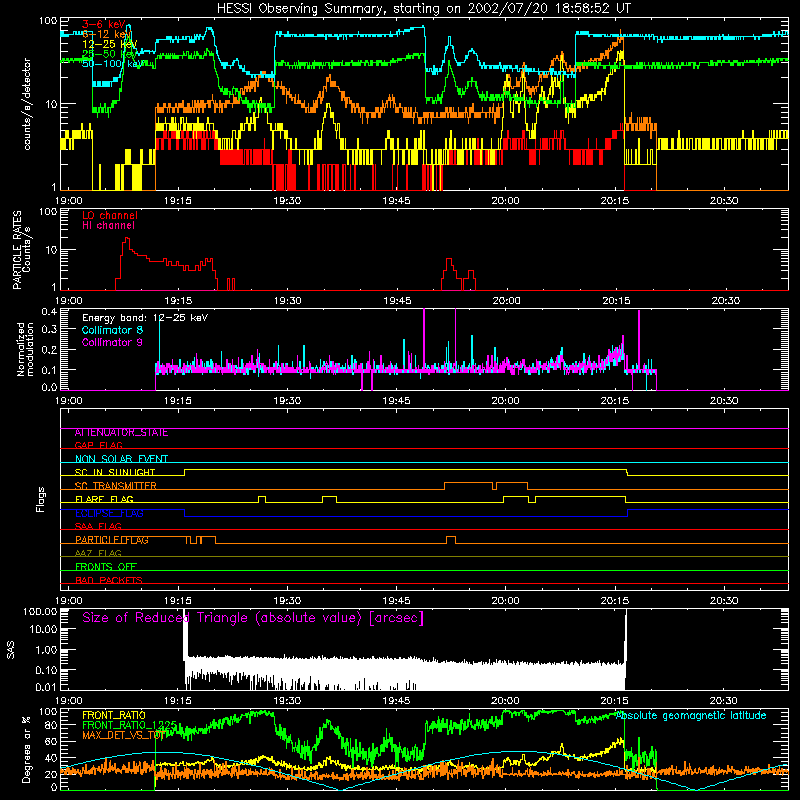
Task: Select the Collimator 9 legend entry
Action: pos(112,342)
